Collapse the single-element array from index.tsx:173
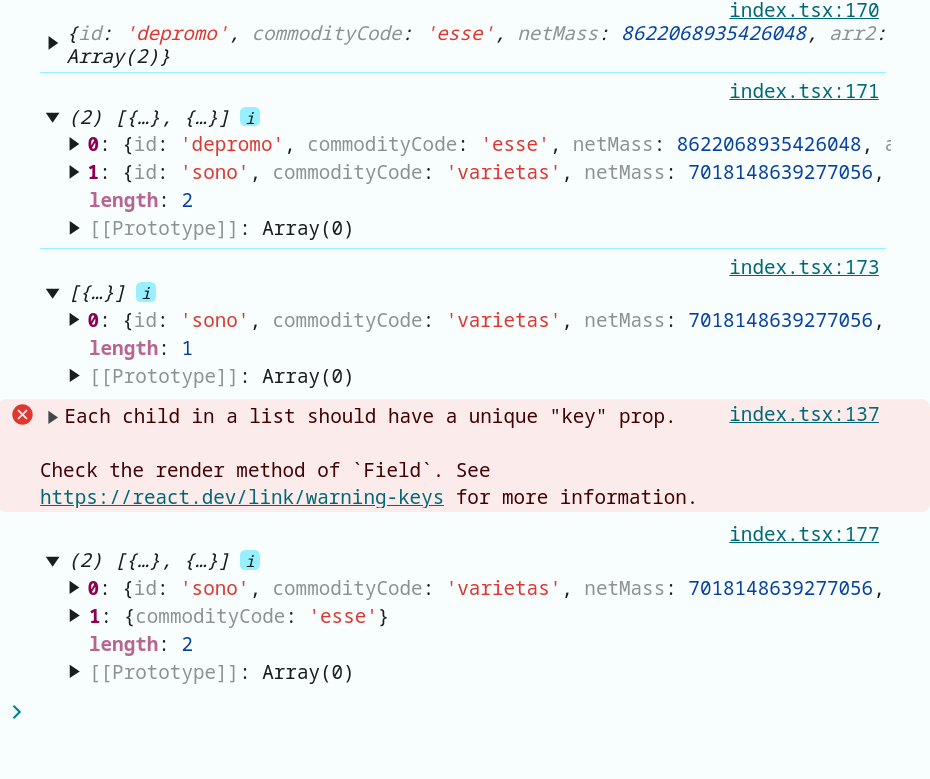This screenshot has height=779, width=930. click(x=53, y=293)
